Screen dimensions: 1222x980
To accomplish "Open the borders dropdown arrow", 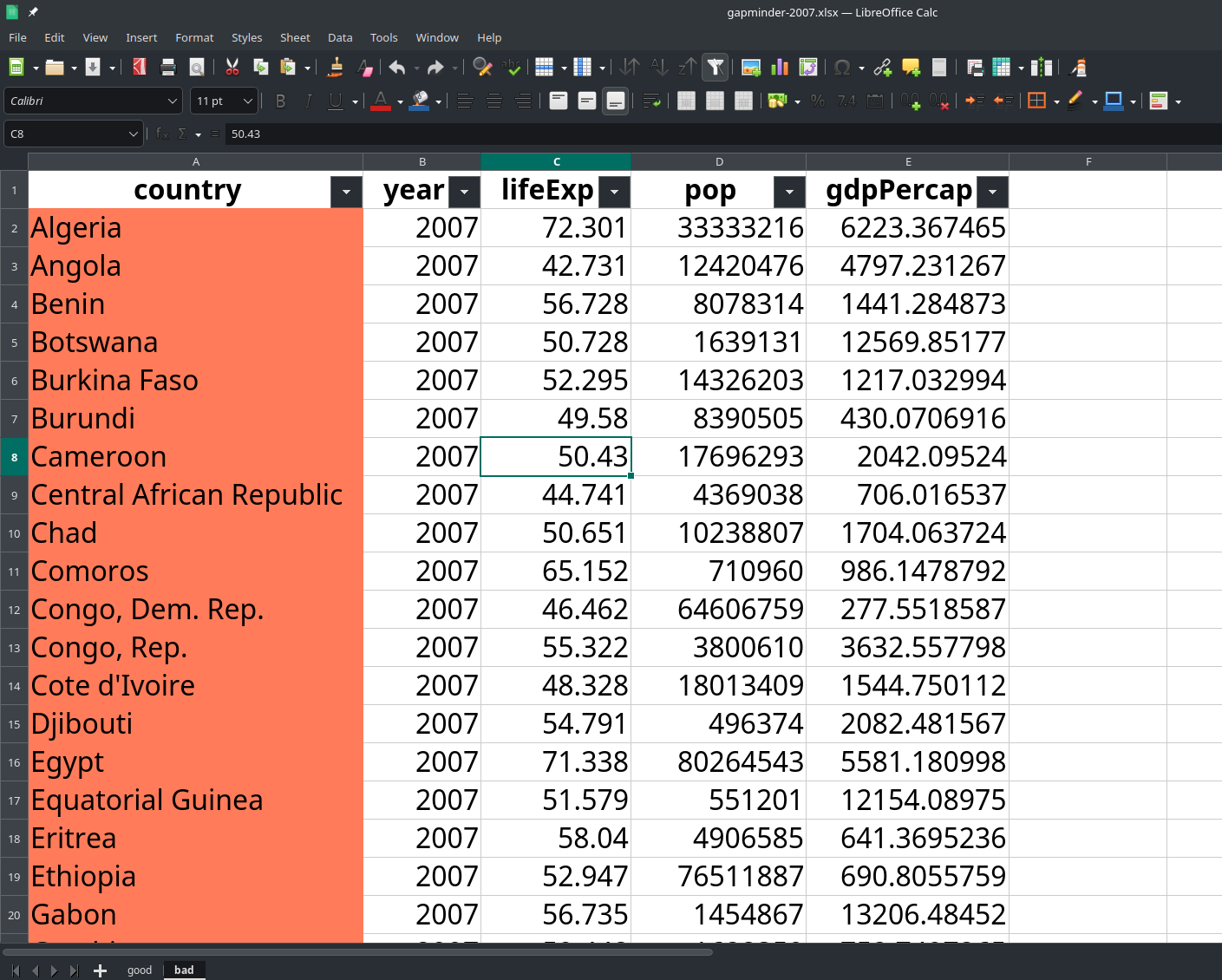I will 1055,101.
